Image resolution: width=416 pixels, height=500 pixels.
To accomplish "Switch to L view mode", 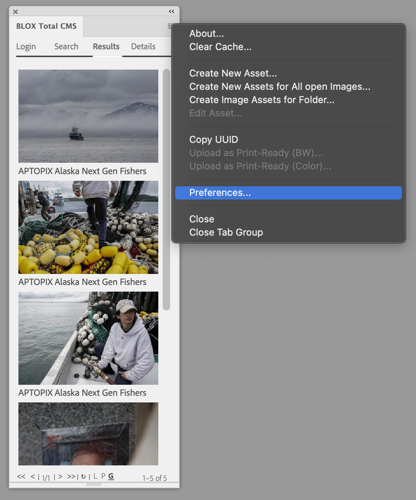I will 95,476.
